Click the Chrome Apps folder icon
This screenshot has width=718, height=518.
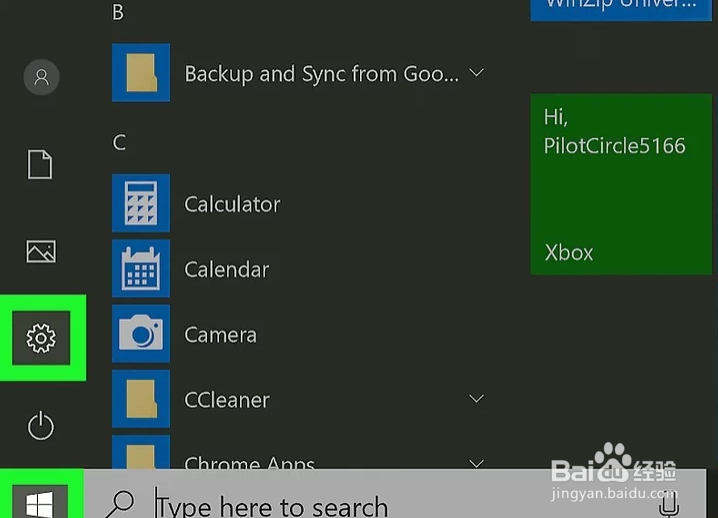pos(141,453)
